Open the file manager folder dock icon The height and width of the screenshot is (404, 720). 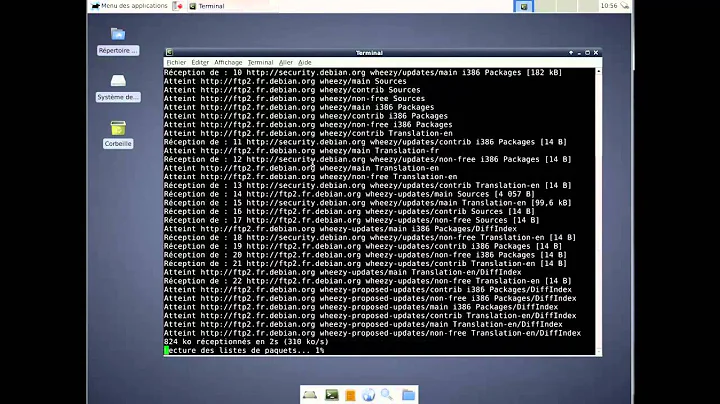(x=408, y=395)
